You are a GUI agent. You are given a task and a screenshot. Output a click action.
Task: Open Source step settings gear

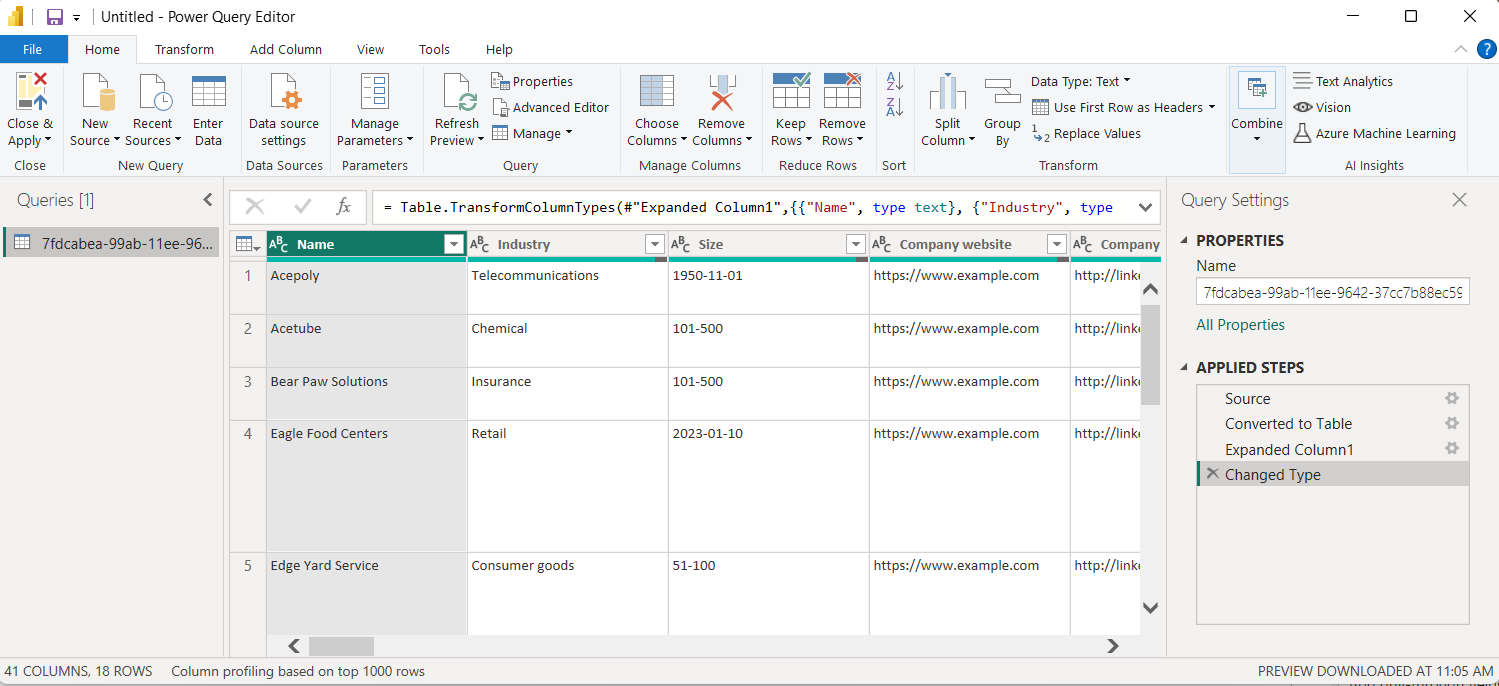pyautogui.click(x=1452, y=398)
